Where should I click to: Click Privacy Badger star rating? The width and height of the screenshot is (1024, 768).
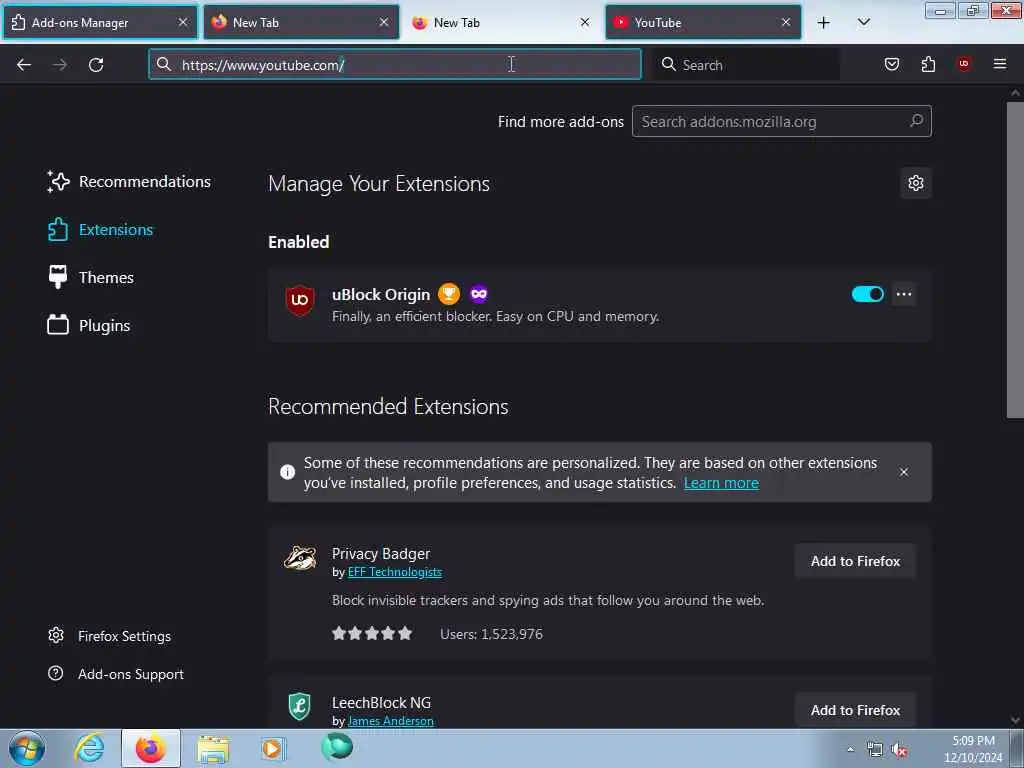pyautogui.click(x=372, y=633)
